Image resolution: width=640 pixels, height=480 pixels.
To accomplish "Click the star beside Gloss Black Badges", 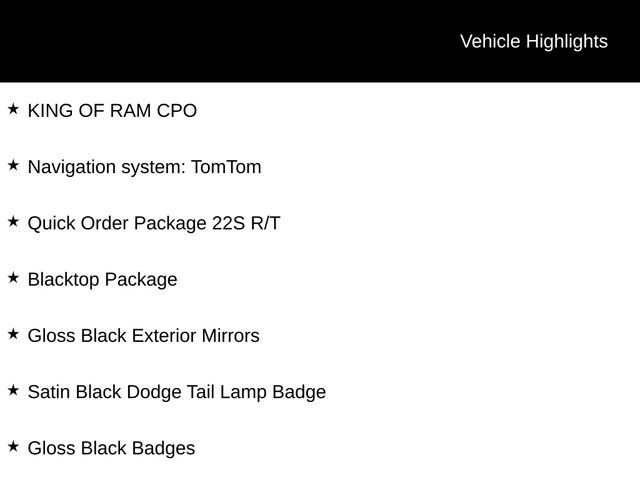I will tap(13, 447).
